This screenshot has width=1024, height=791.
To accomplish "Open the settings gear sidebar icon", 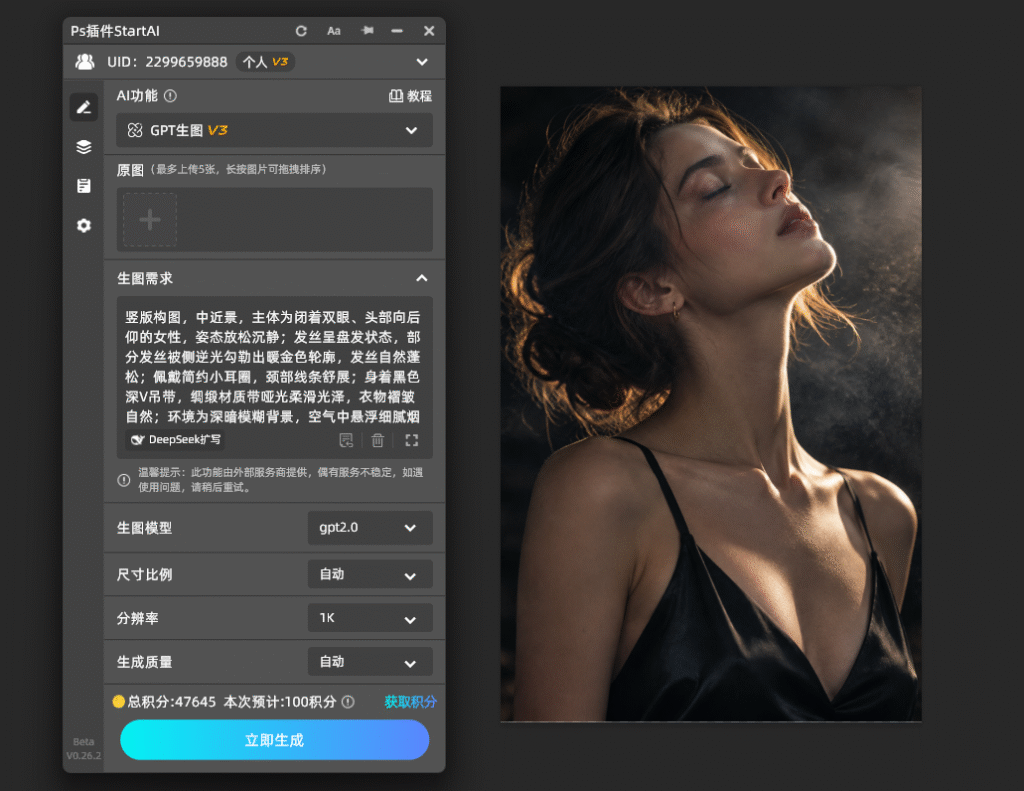I will (x=84, y=225).
